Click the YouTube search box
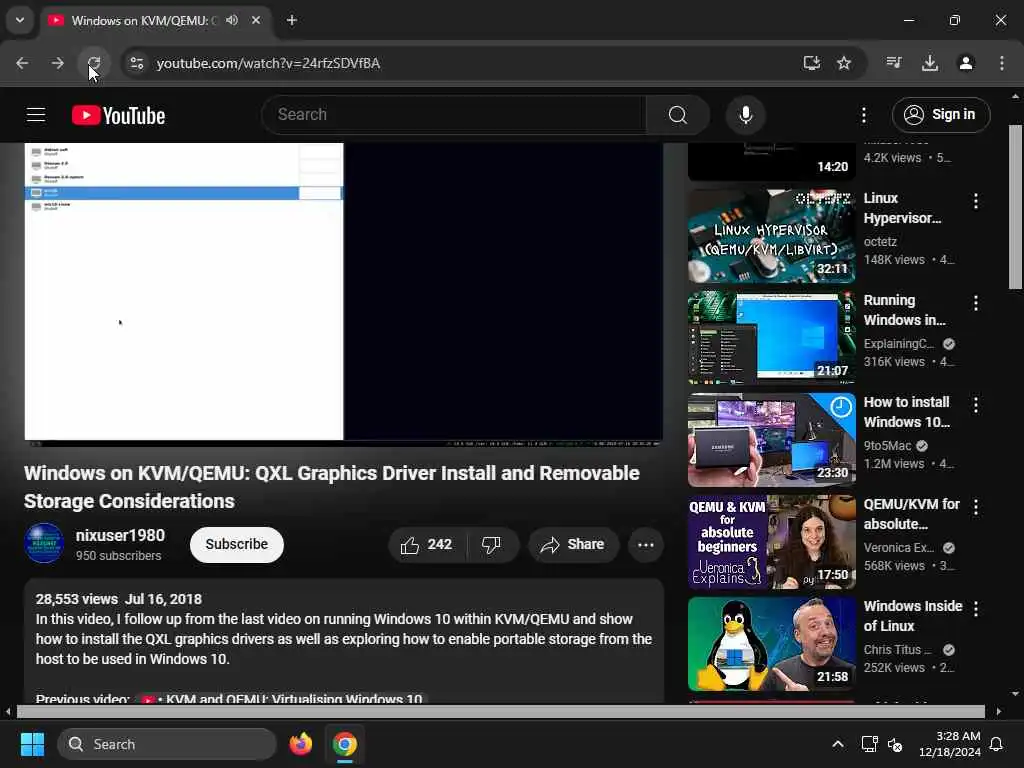The image size is (1024, 768). 454,115
